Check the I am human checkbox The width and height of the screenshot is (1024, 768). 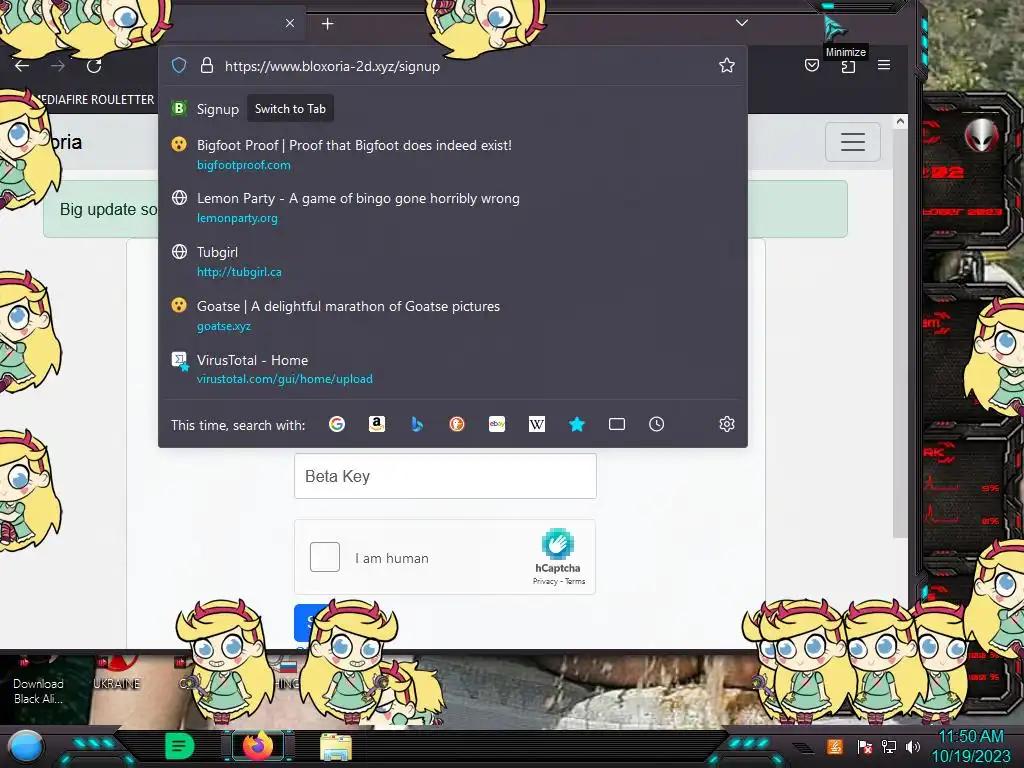tap(325, 557)
